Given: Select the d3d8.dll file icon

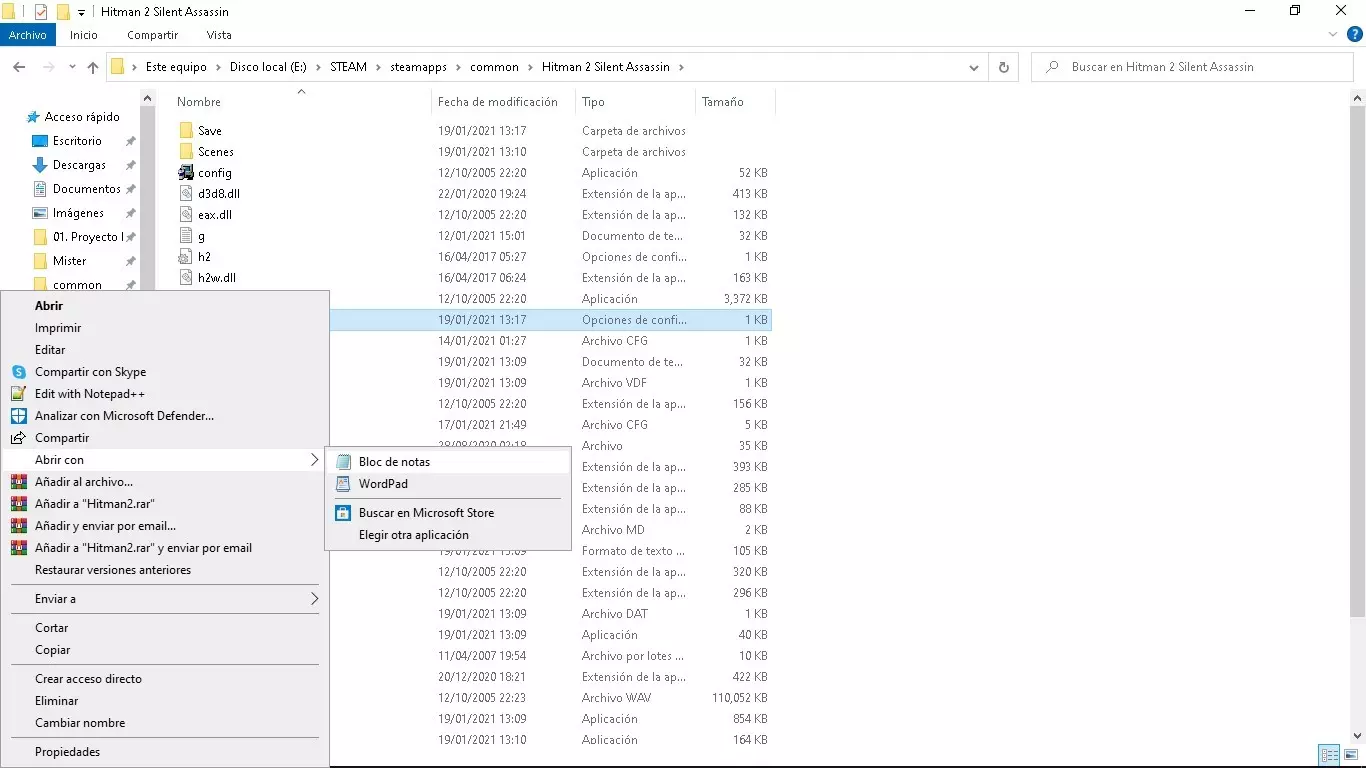Looking at the screenshot, I should pyautogui.click(x=186, y=194).
